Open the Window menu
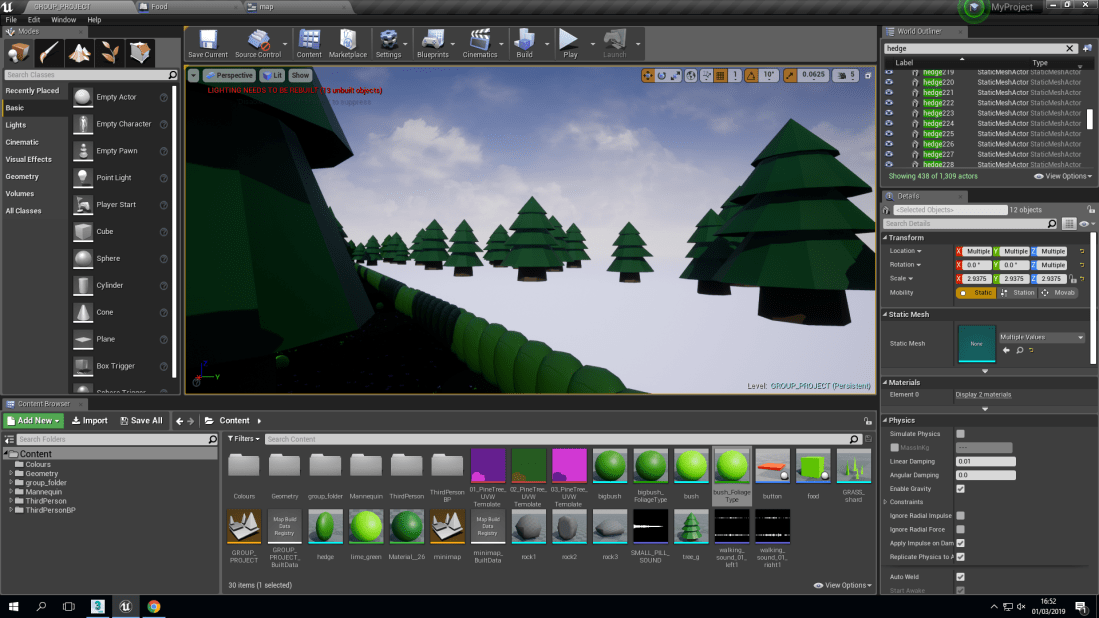Screen dimensions: 1099x618 point(63,19)
